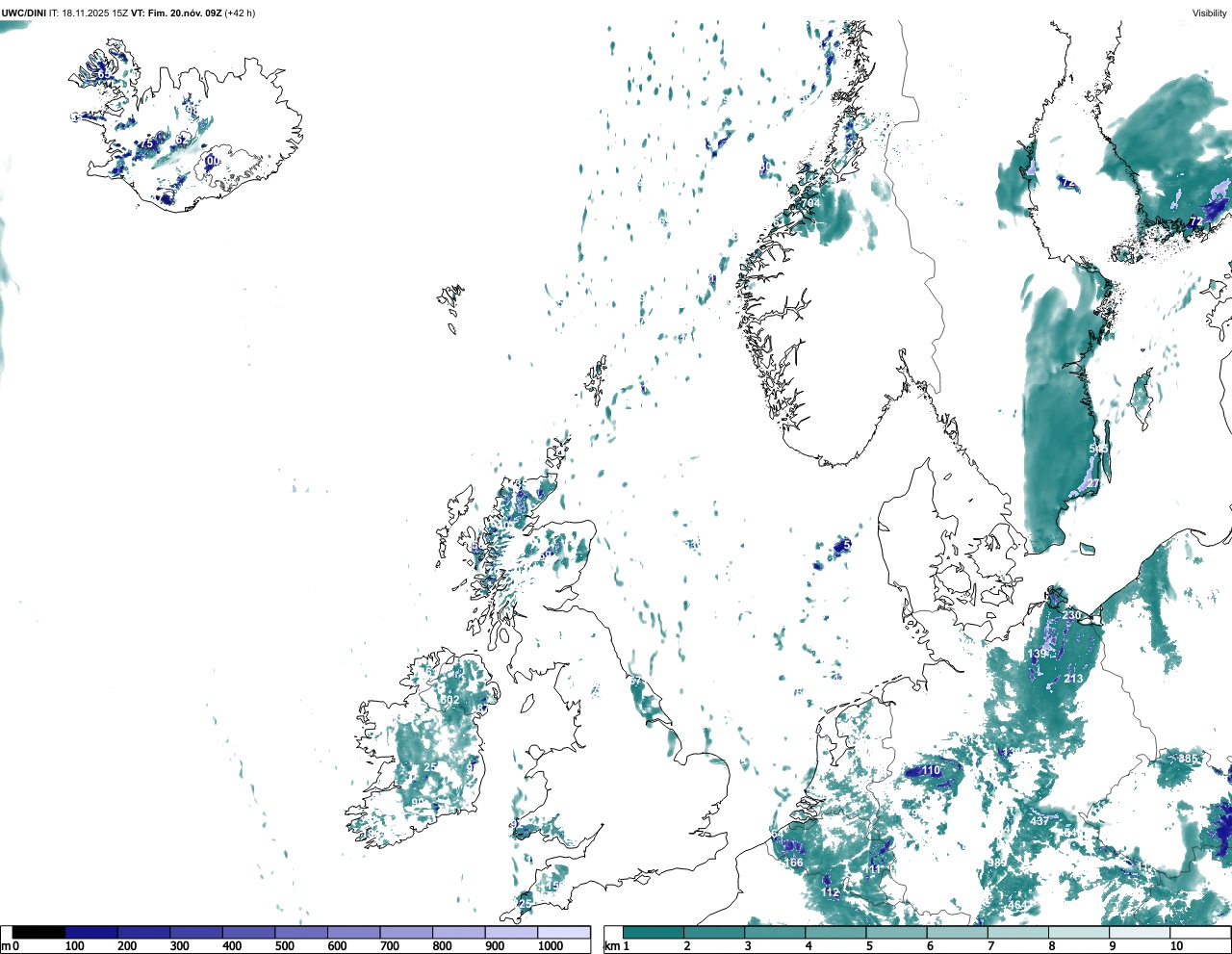Click the "10" tick label on km scale
Viewport: 1232px width, 954px height.
click(x=1176, y=946)
